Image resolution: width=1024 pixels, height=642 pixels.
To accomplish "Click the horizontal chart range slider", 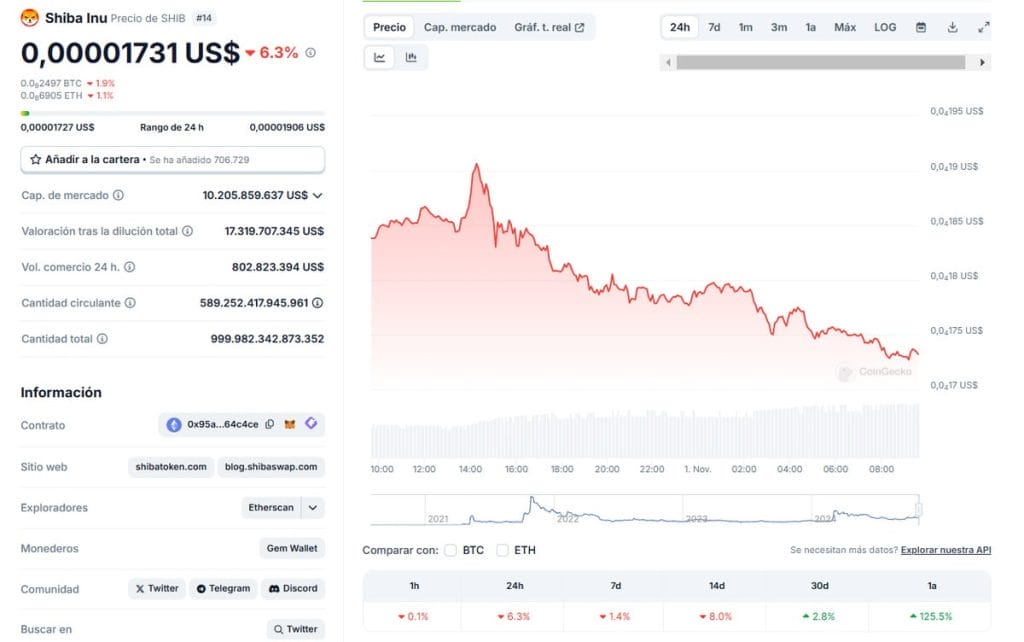I will pyautogui.click(x=821, y=63).
